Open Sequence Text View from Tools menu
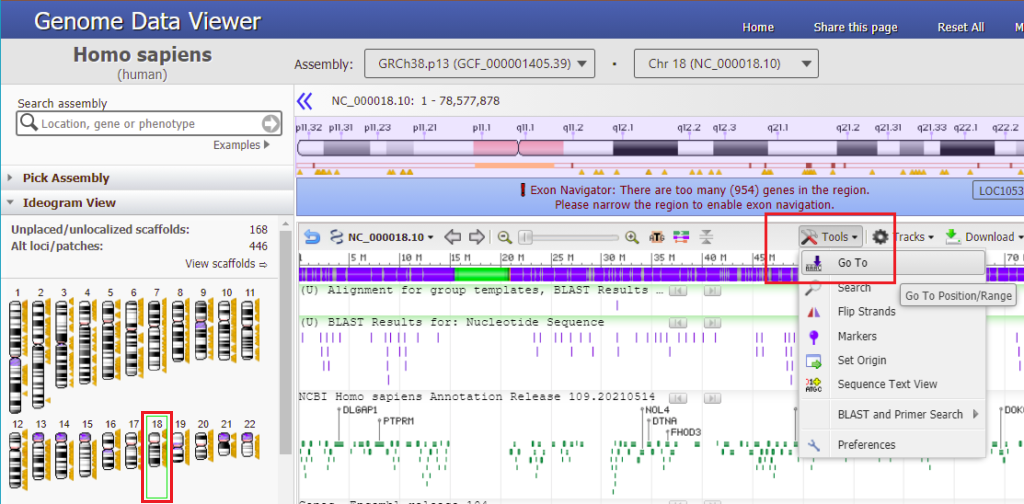 pos(892,384)
